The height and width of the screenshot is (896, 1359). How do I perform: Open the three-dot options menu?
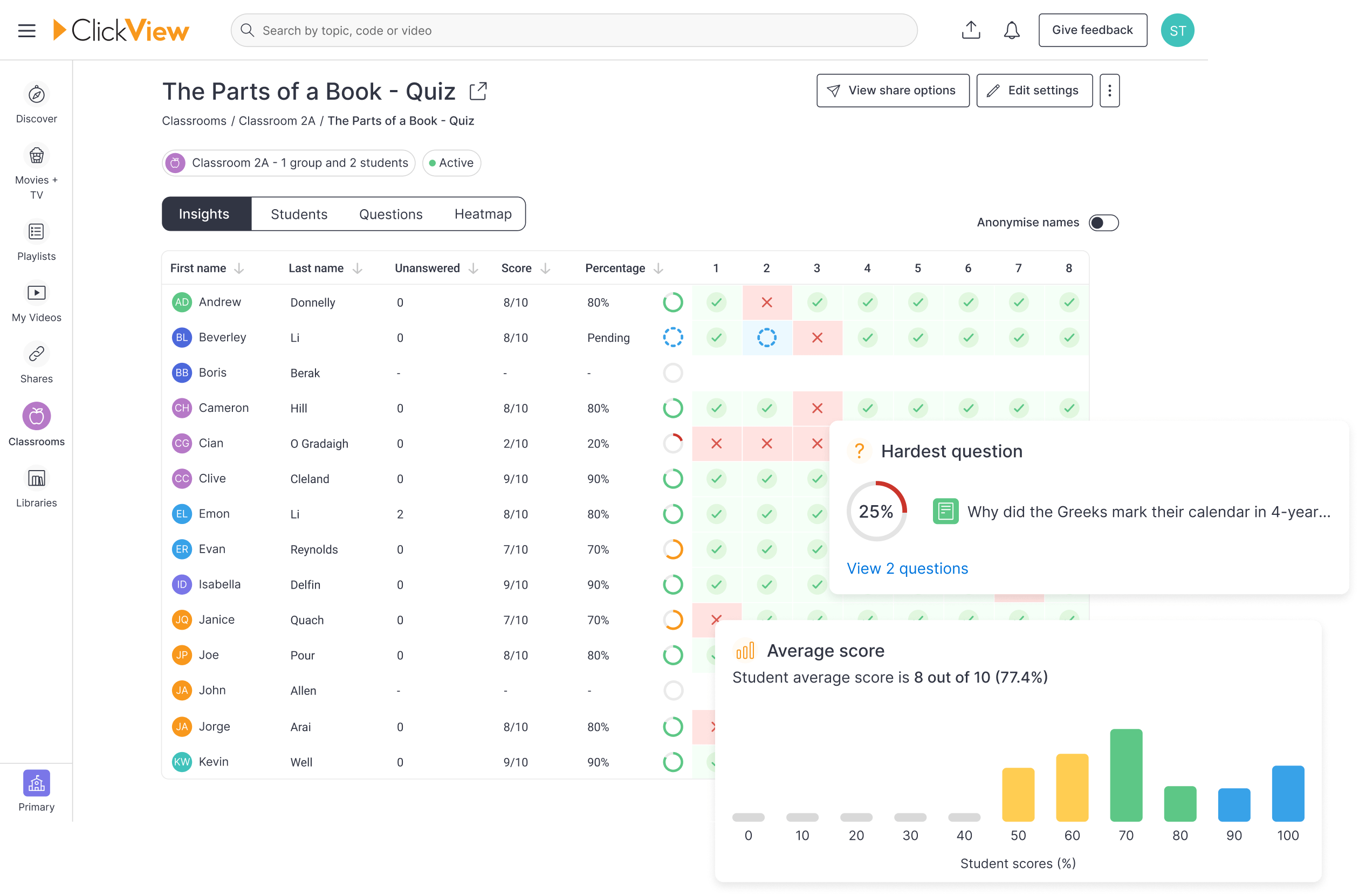tap(1109, 90)
